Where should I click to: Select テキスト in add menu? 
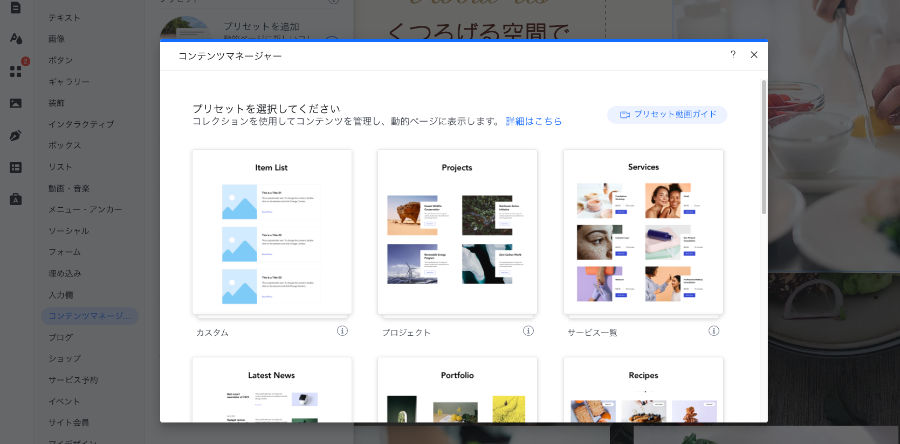[x=64, y=18]
